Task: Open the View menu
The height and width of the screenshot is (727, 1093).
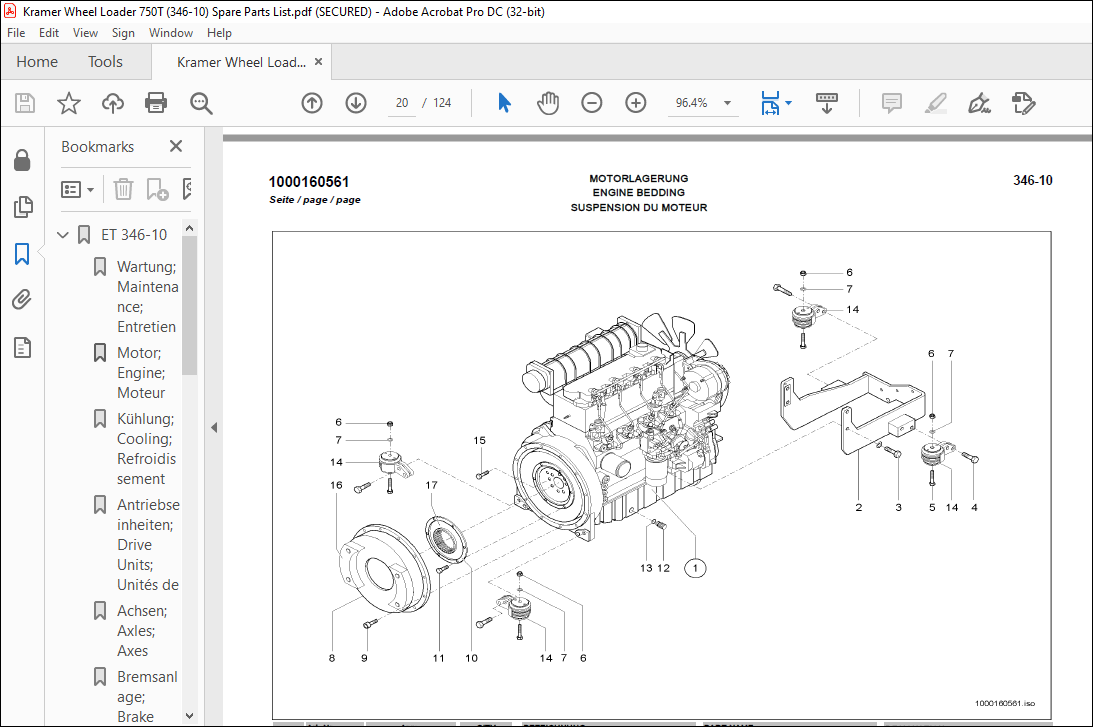Action: (x=85, y=33)
